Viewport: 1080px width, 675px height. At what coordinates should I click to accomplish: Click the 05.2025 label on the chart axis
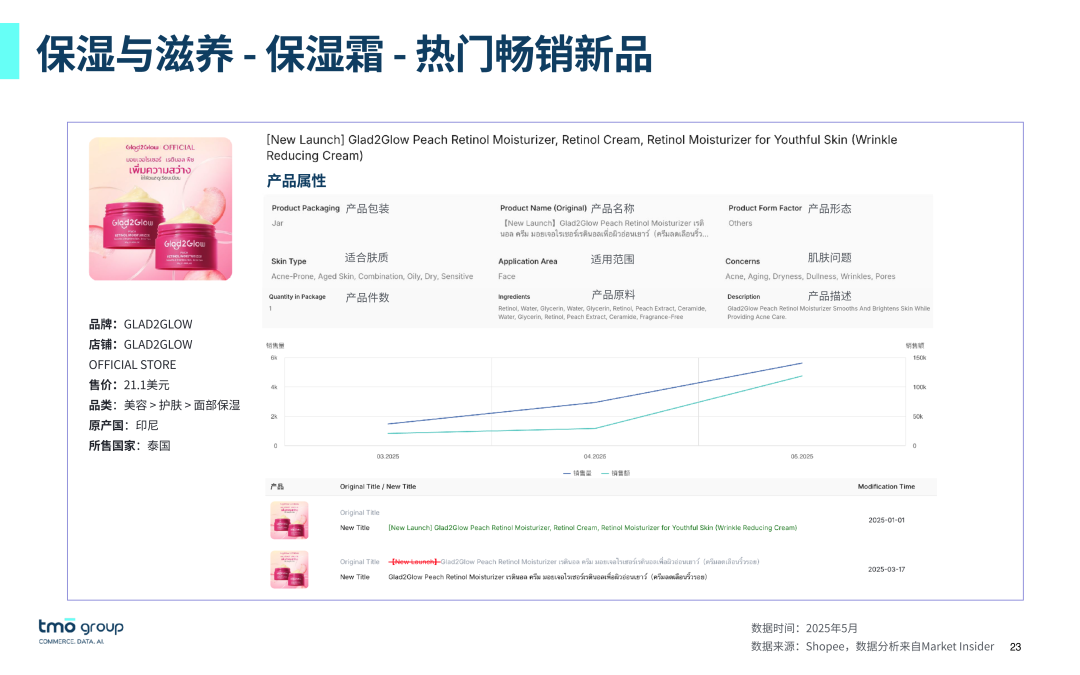802,457
